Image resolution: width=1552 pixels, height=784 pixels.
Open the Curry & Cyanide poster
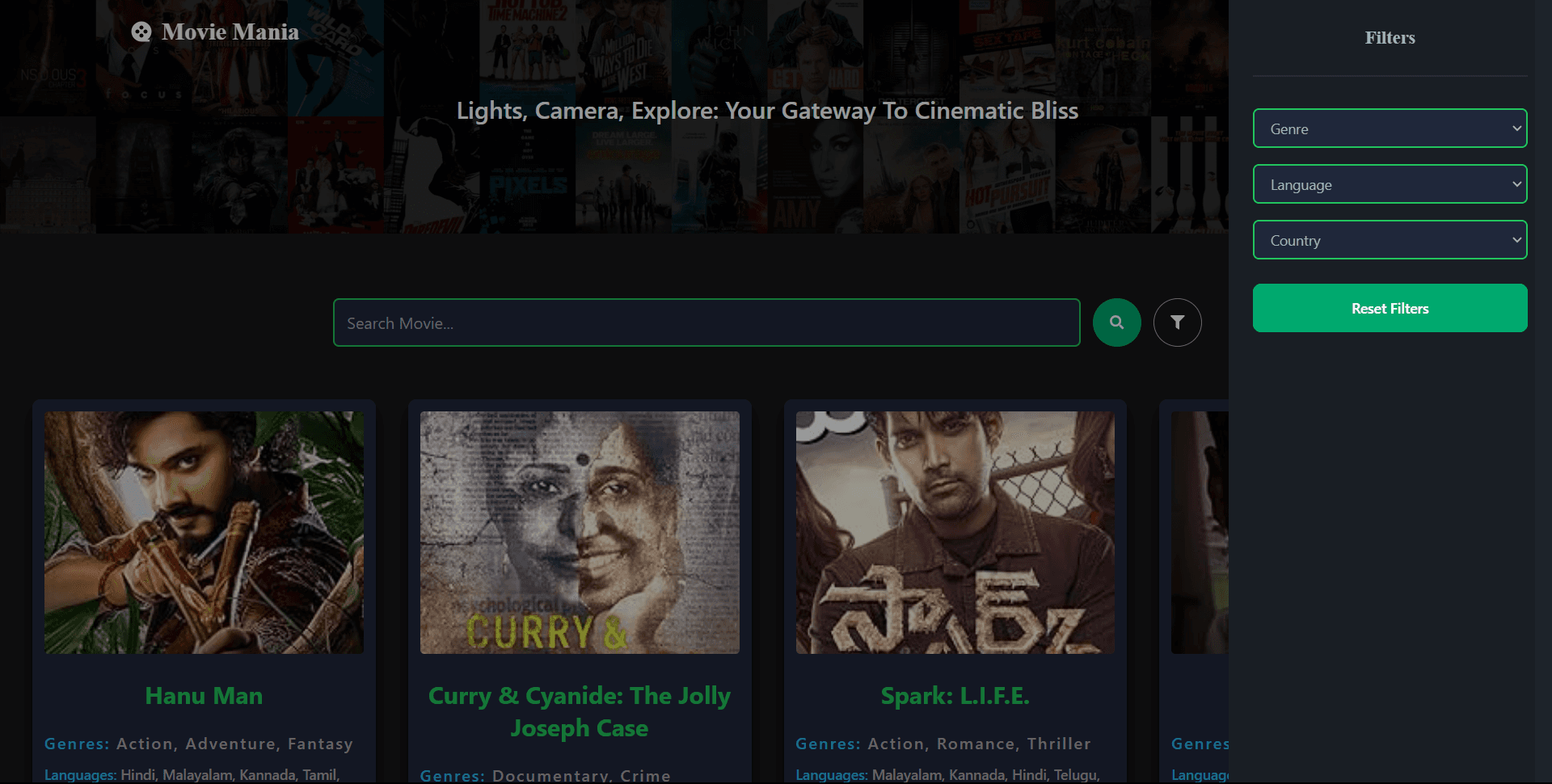tap(580, 533)
